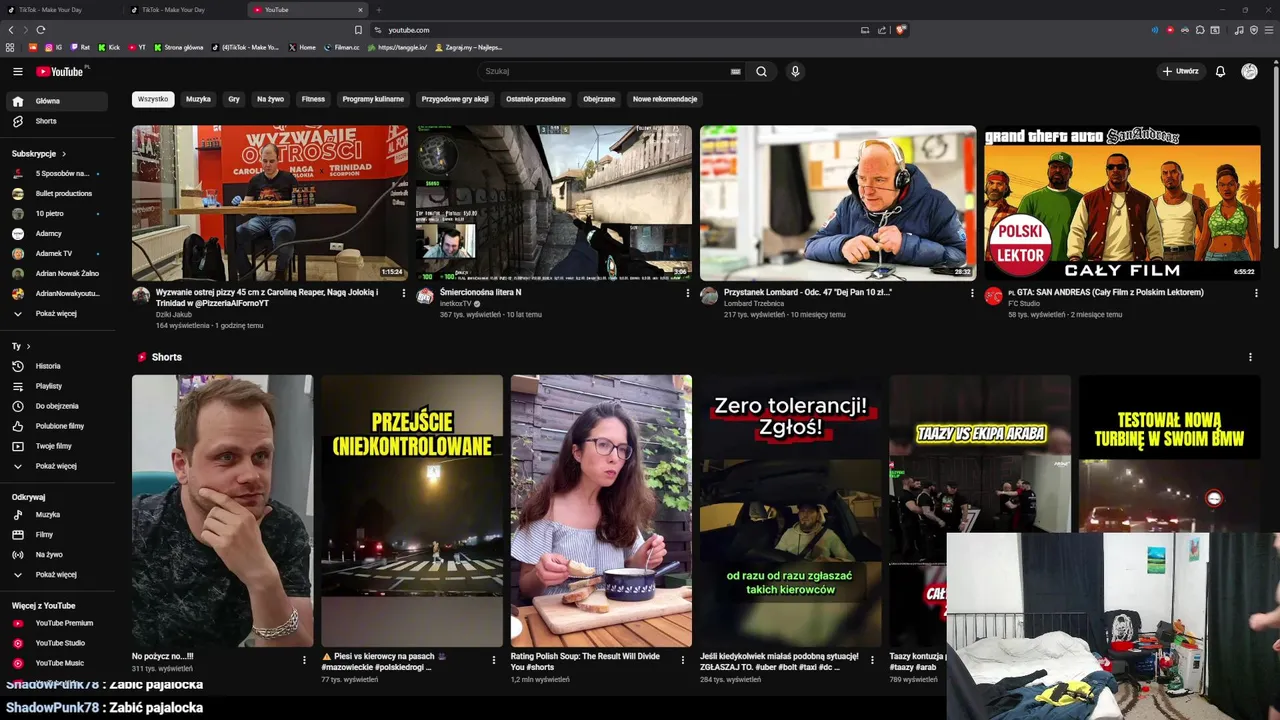Open Polubione filmy in sidebar
Viewport: 1280px width, 720px height.
(56, 426)
